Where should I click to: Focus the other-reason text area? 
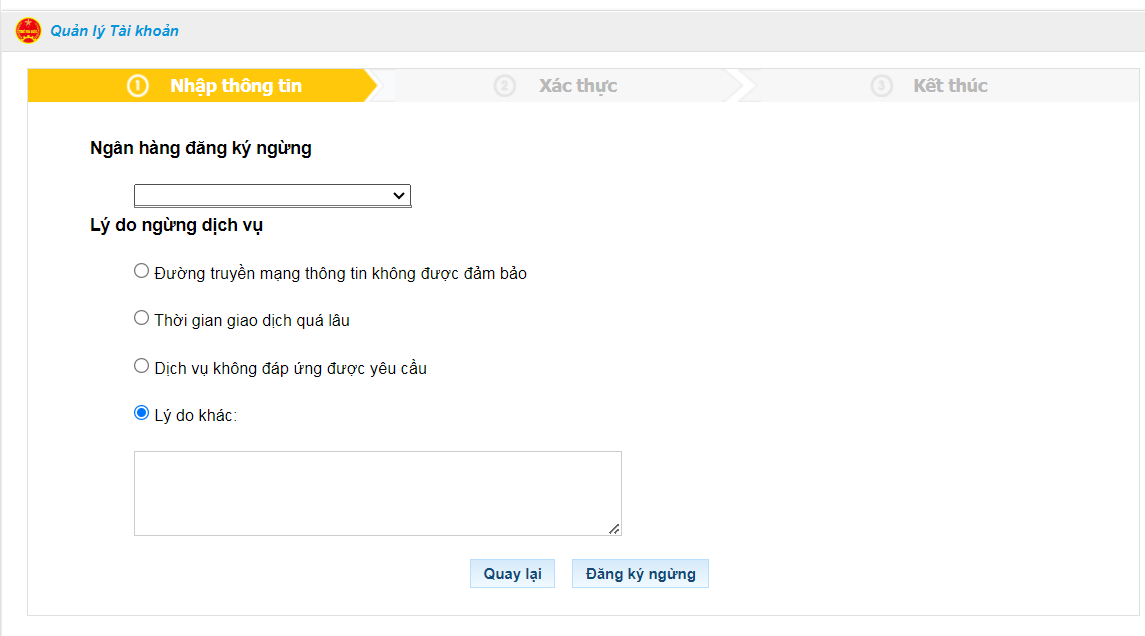(377, 493)
